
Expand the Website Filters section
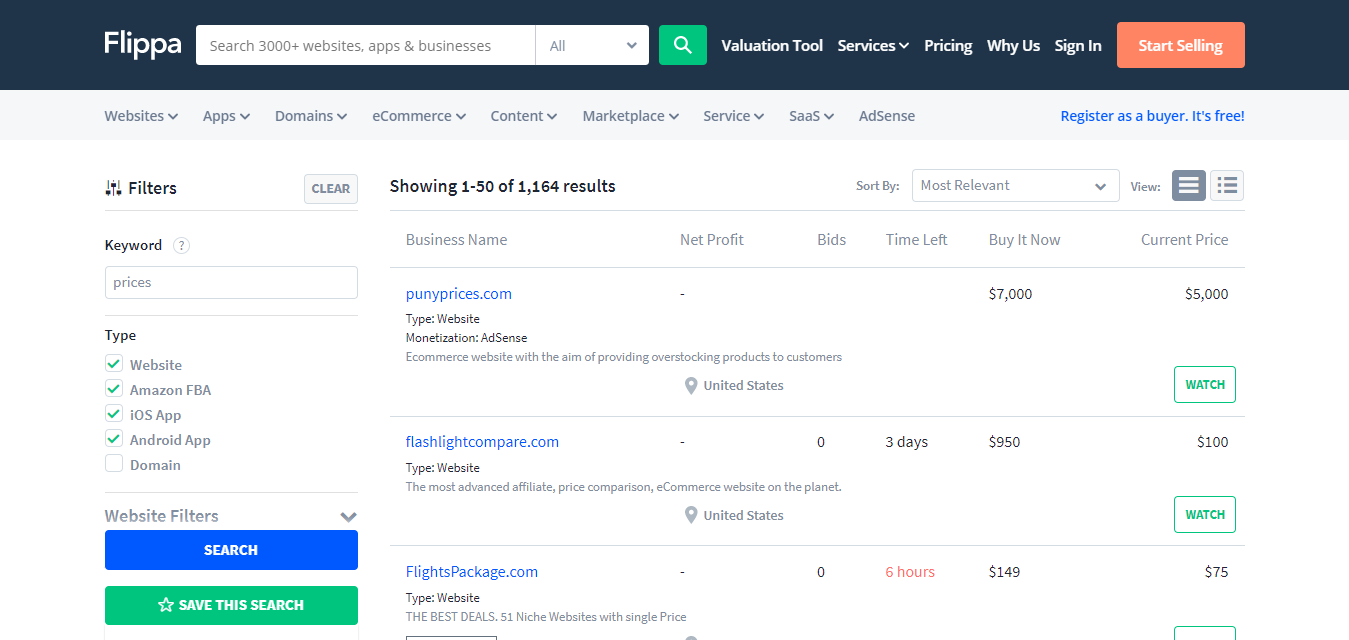click(348, 516)
